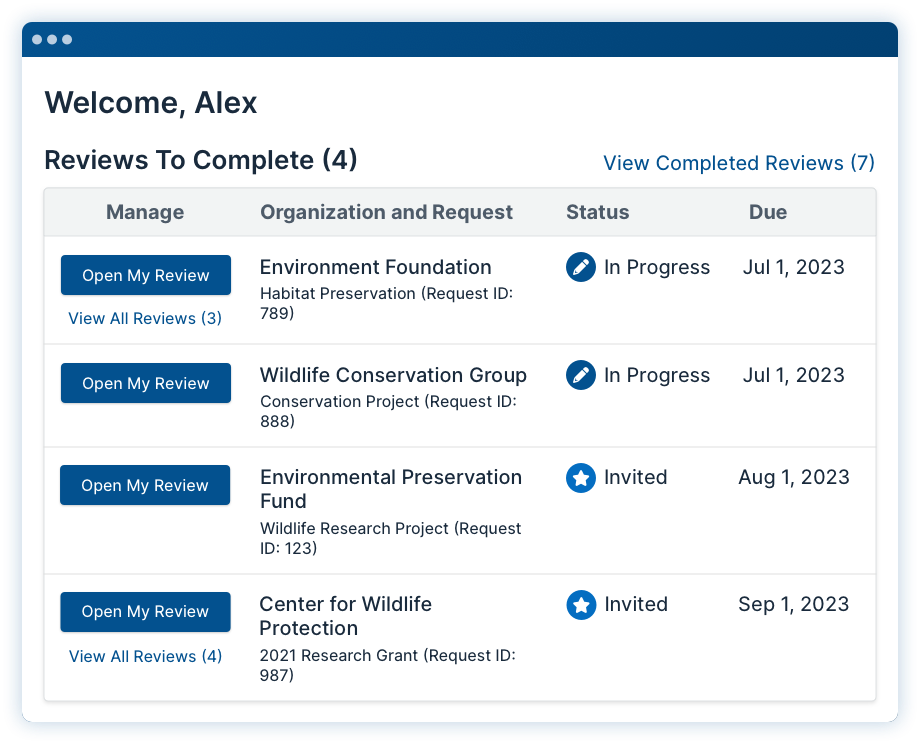Screen dimensions: 920x744
Task: Click the star icon for Center for Wildlife Protection
Action: [581, 605]
